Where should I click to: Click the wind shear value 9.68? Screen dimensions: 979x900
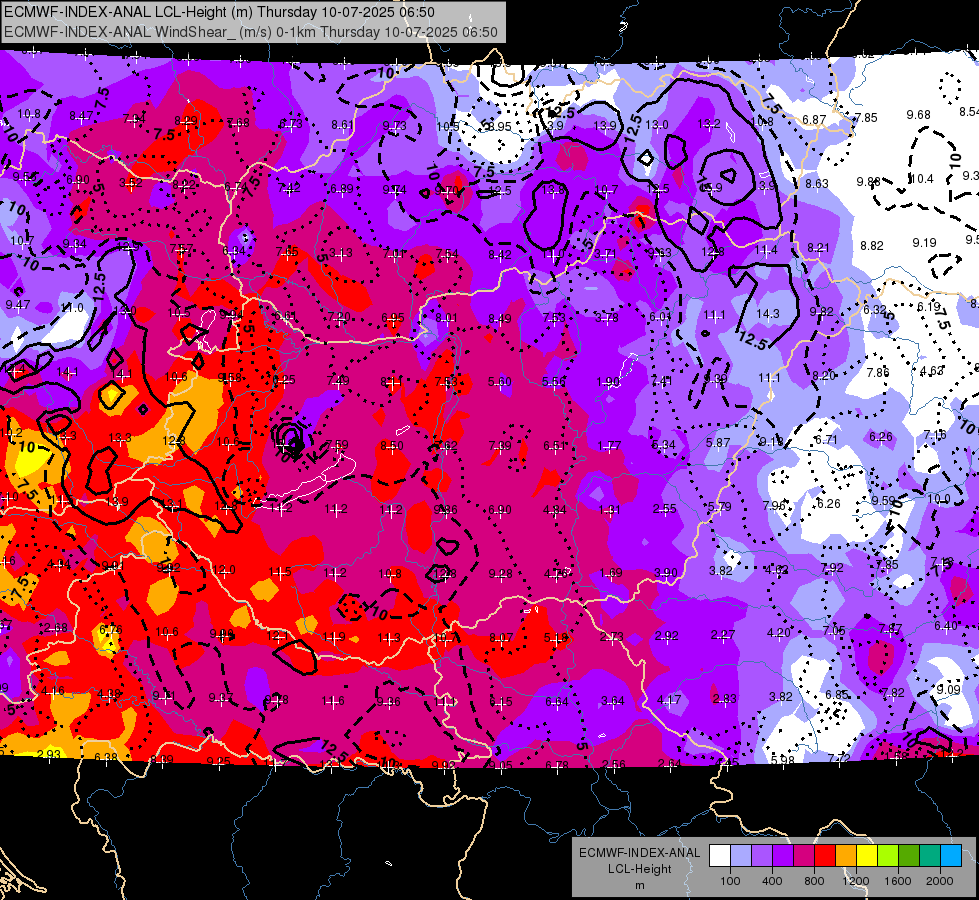pyautogui.click(x=918, y=115)
